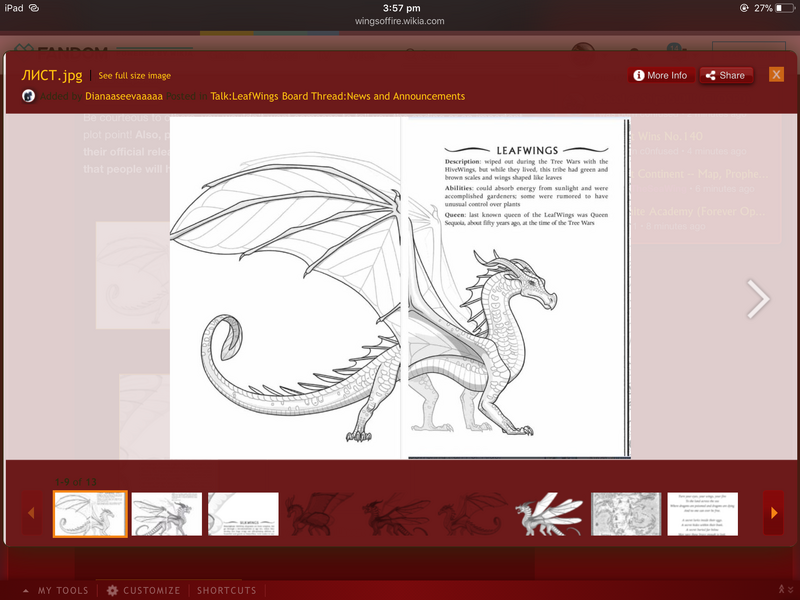Viewport: 800px width, 600px height.
Task: Select the third thumbnail with text page
Action: [x=243, y=513]
